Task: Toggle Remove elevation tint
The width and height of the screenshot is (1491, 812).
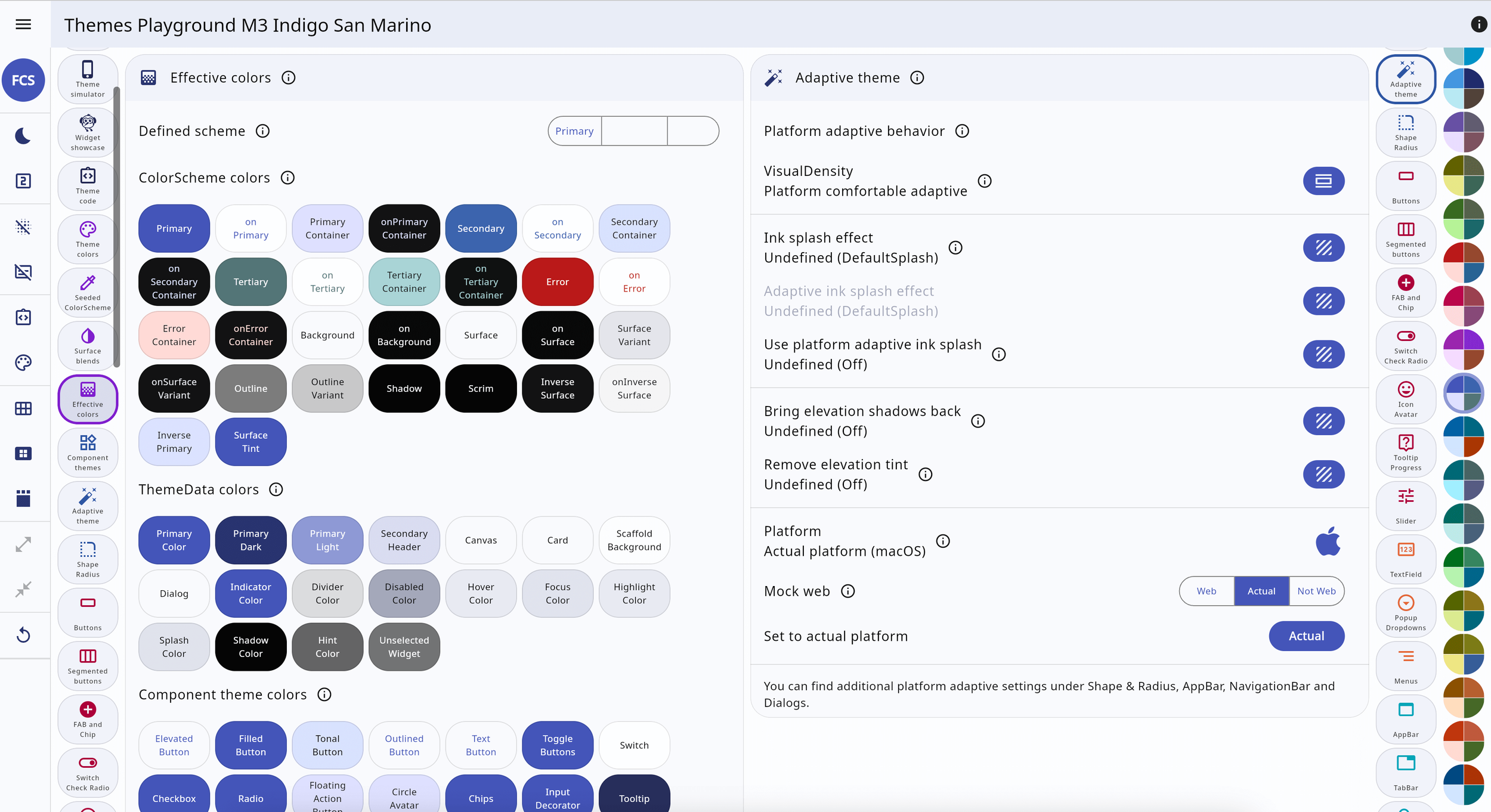Action: [1323, 475]
